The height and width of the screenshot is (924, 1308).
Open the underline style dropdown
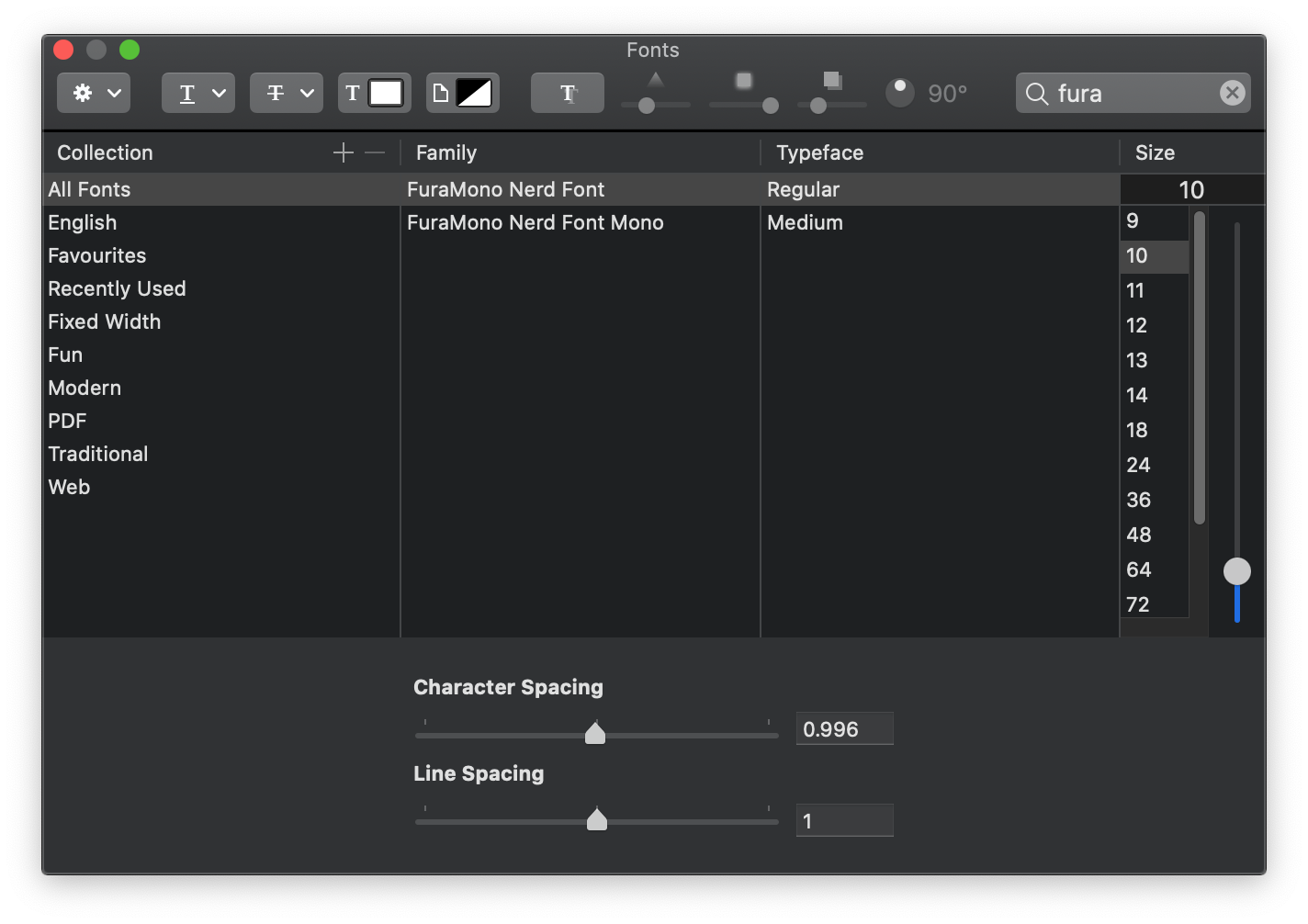(198, 93)
